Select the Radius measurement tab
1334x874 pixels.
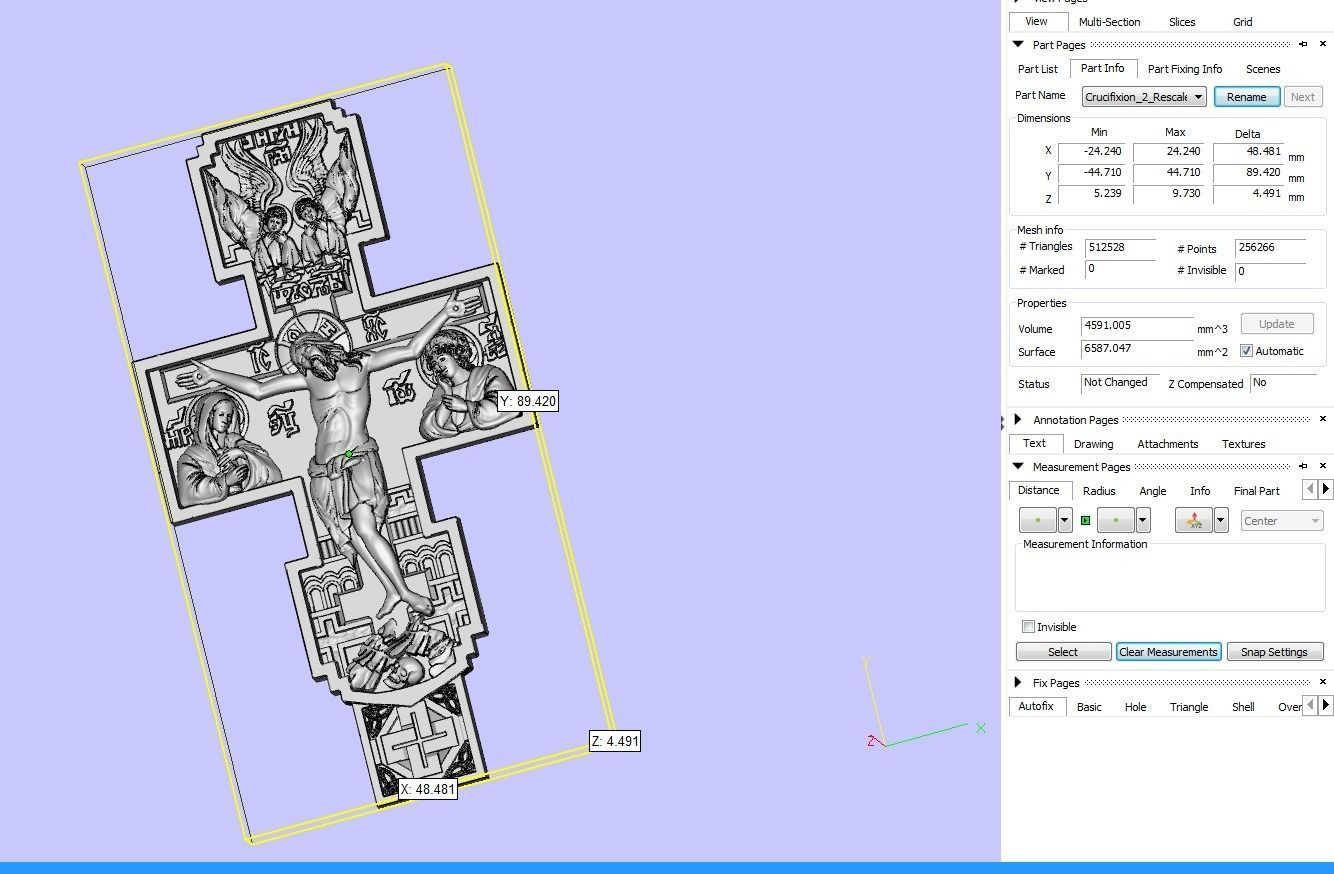(1098, 491)
